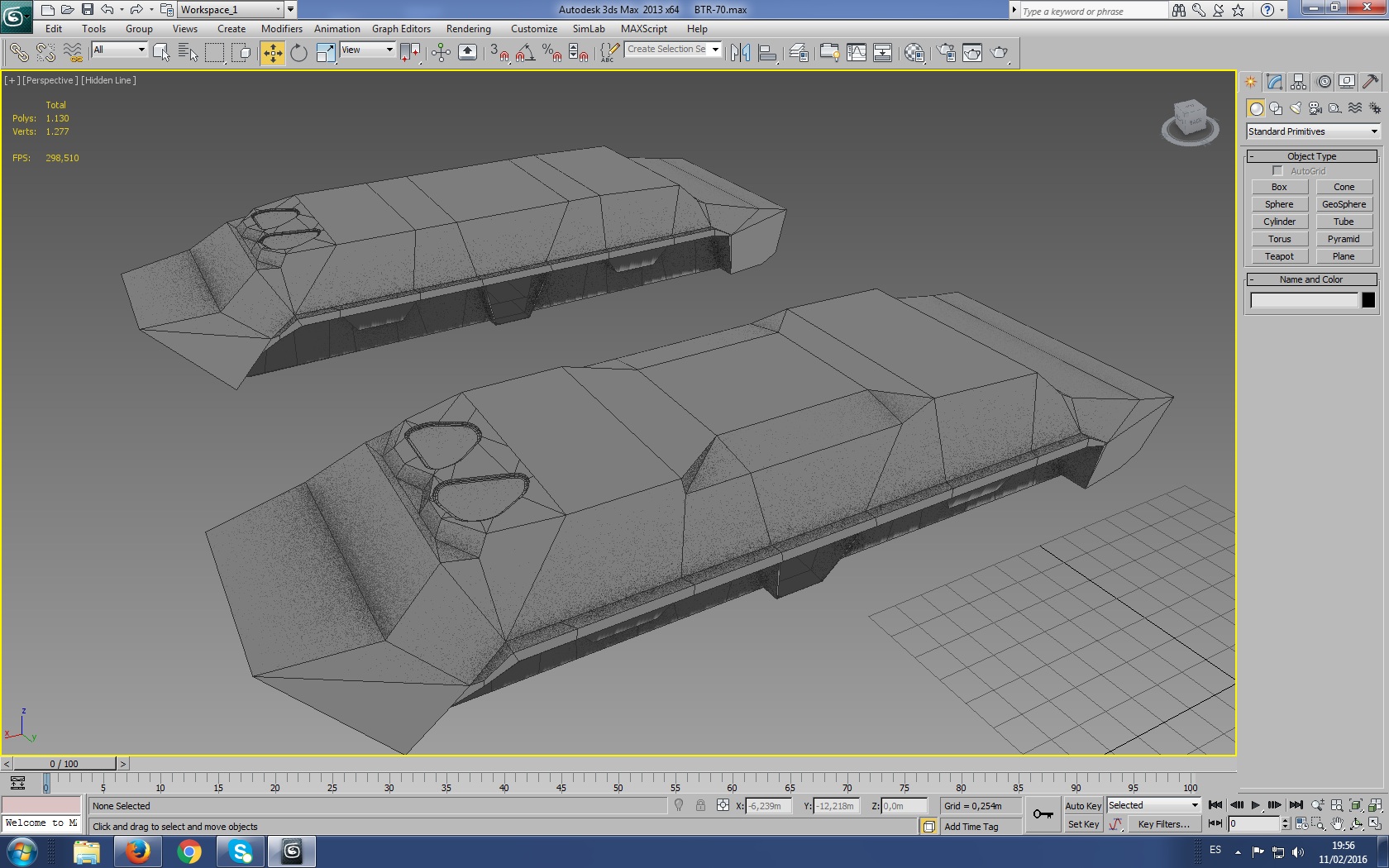Toggle Spinner Snap
The height and width of the screenshot is (868, 1389).
pyautogui.click(x=579, y=53)
